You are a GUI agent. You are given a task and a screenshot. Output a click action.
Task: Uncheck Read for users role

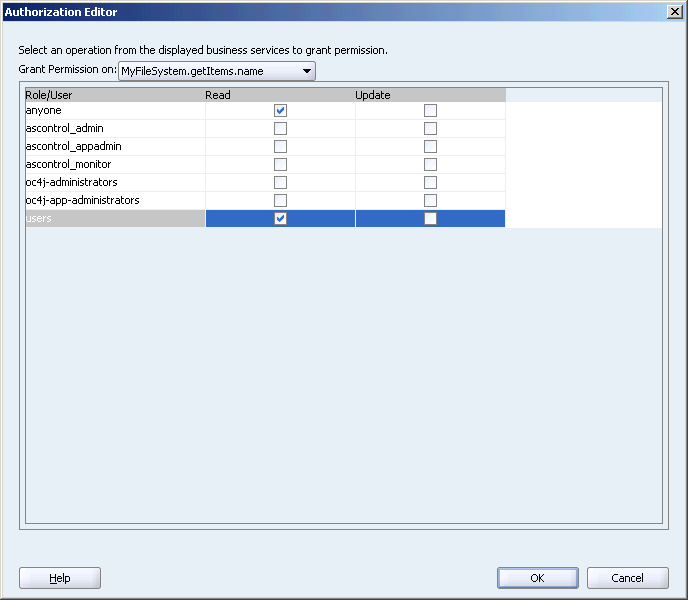[280, 219]
